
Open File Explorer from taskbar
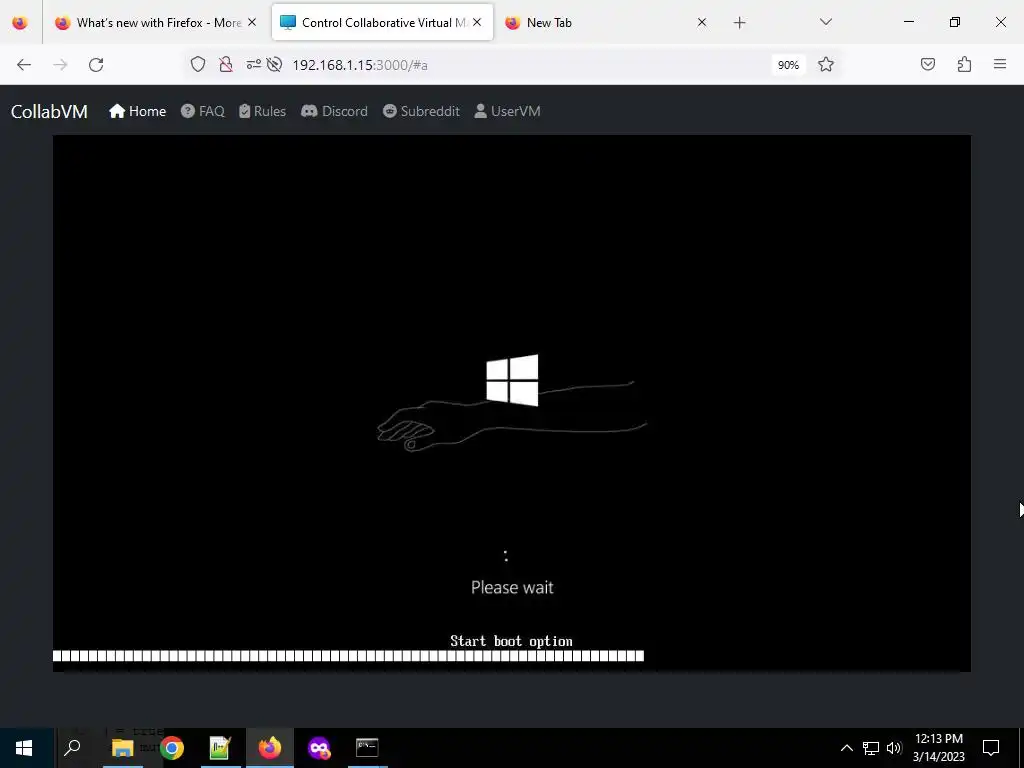pyautogui.click(x=123, y=748)
